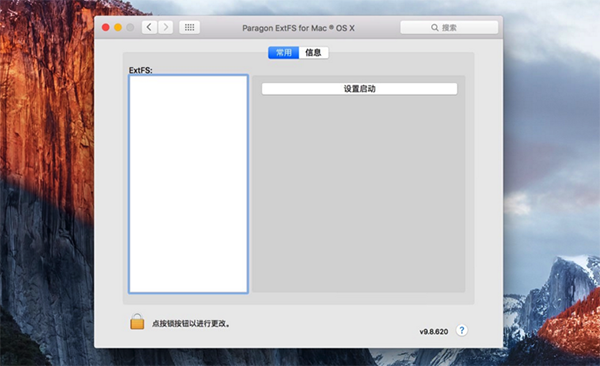This screenshot has height=366, width=600.
Task: Click the magnifier icon in search field
Action: [x=435, y=28]
